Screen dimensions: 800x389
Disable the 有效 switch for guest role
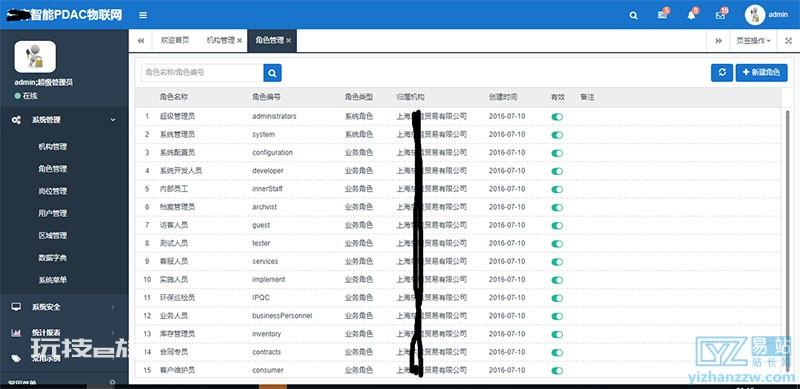[x=557, y=226]
